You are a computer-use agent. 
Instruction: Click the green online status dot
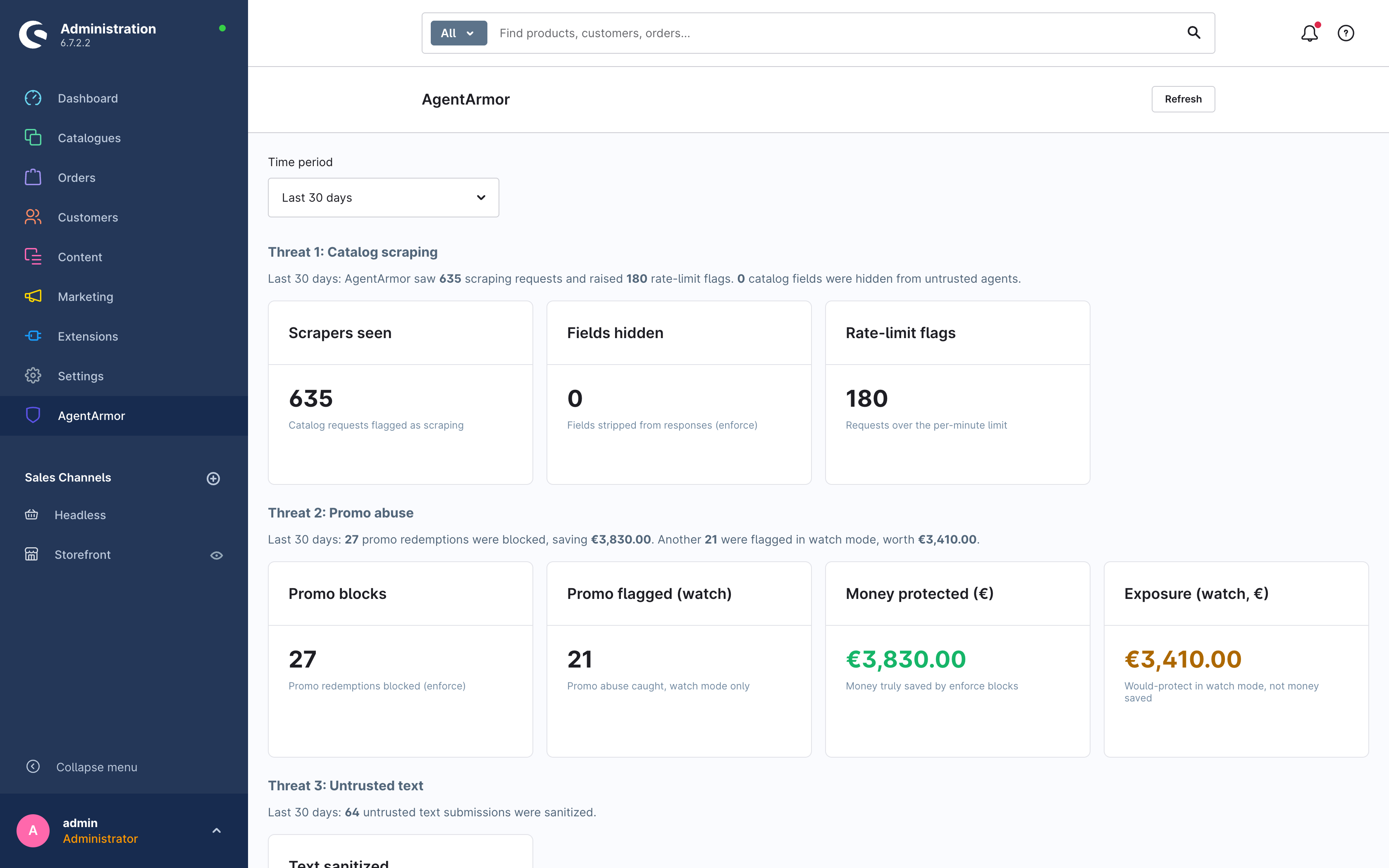(x=222, y=28)
